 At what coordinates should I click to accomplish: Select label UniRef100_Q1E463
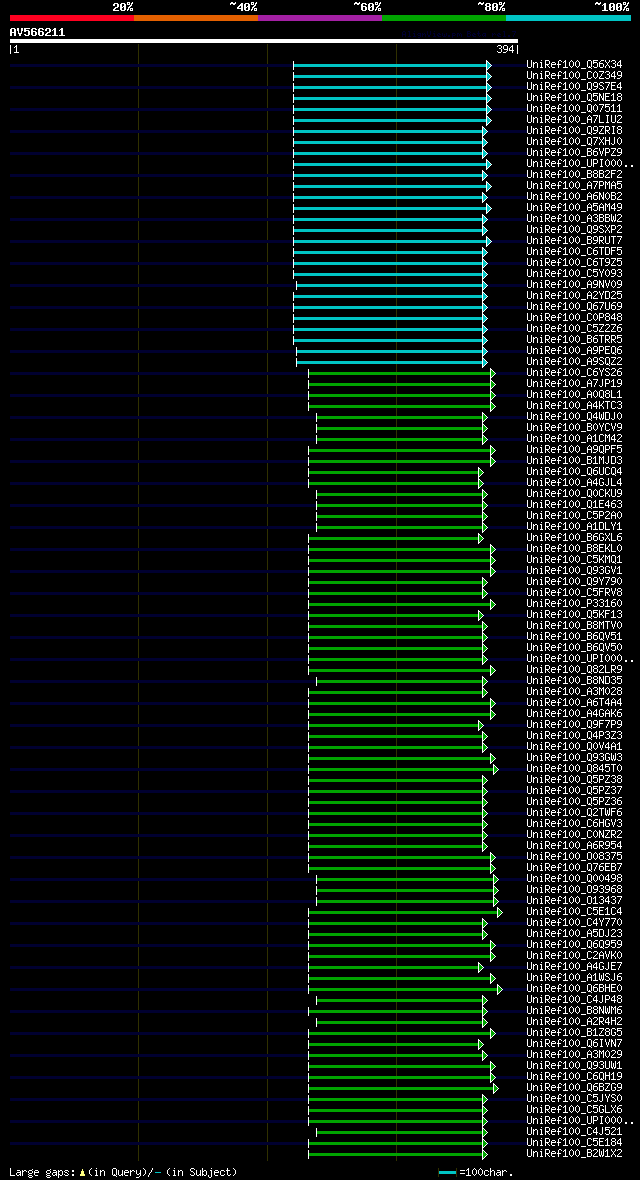click(x=574, y=505)
